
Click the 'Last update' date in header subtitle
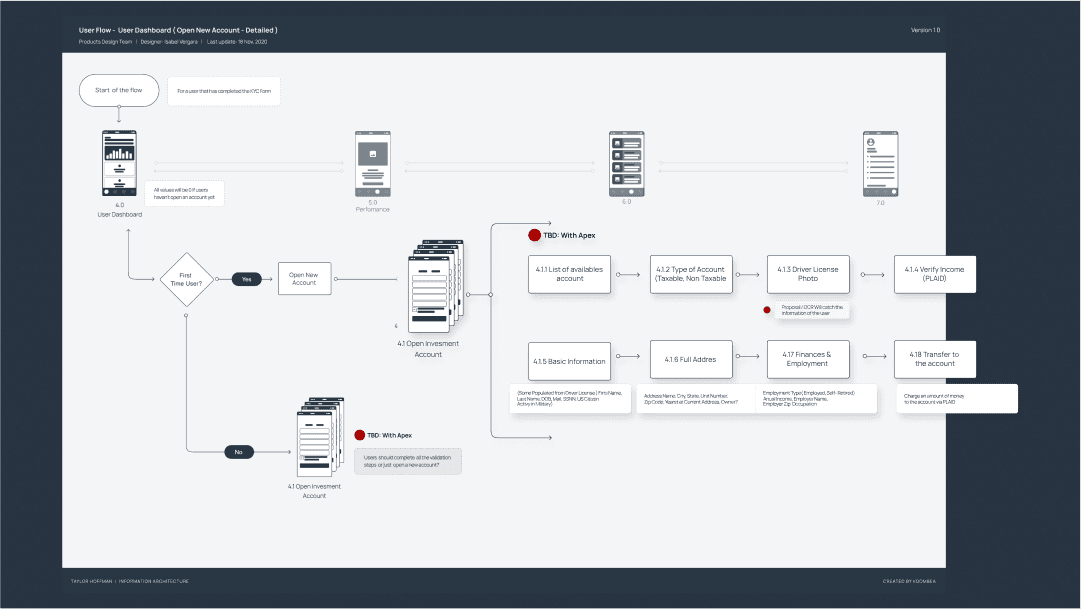click(237, 42)
